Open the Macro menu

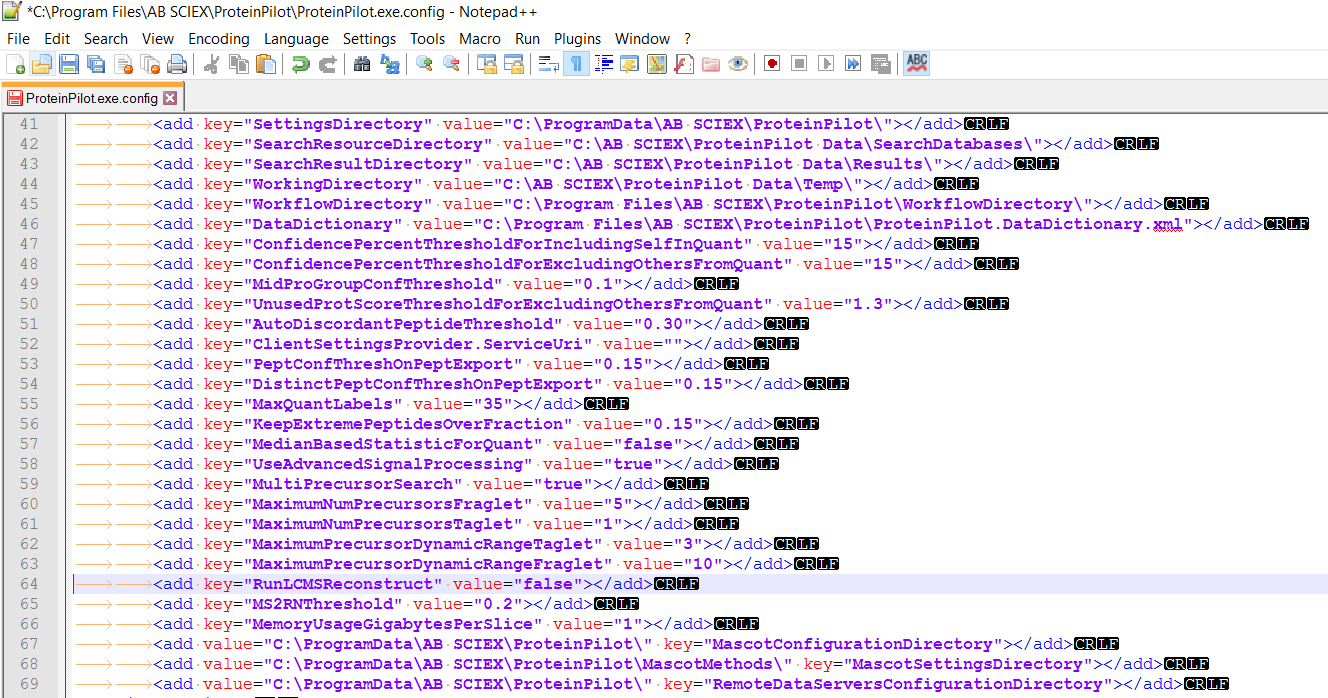point(480,39)
